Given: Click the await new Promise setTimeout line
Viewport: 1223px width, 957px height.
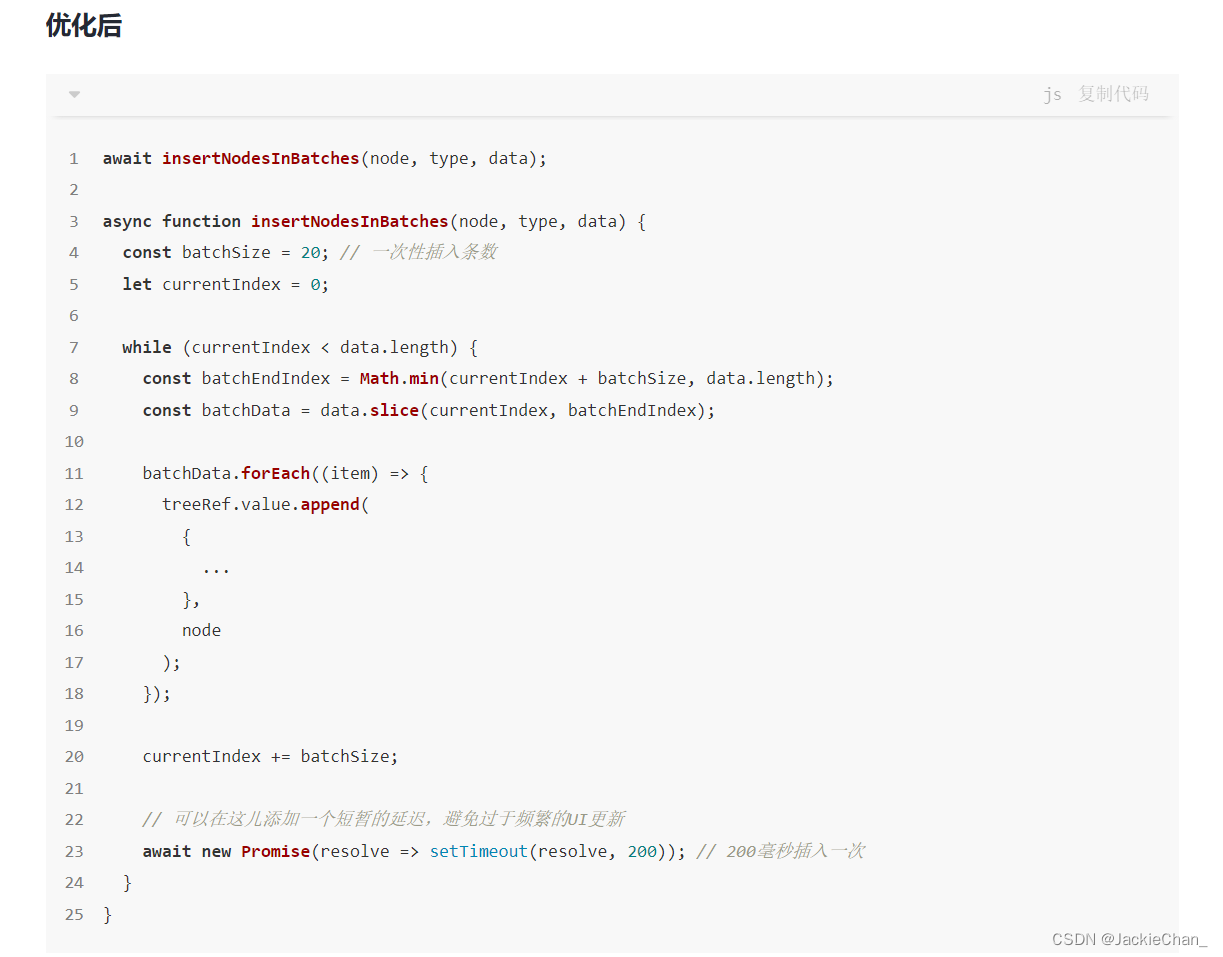Looking at the screenshot, I should (x=414, y=851).
